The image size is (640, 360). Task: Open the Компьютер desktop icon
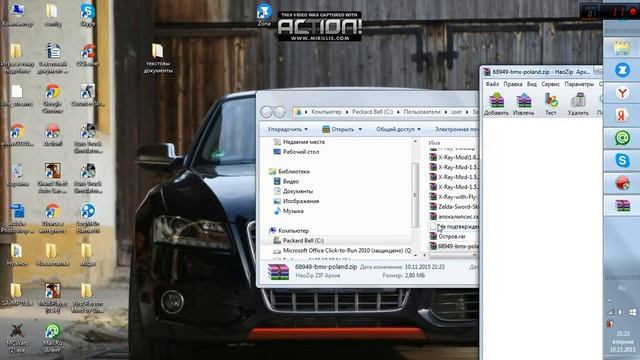17,15
